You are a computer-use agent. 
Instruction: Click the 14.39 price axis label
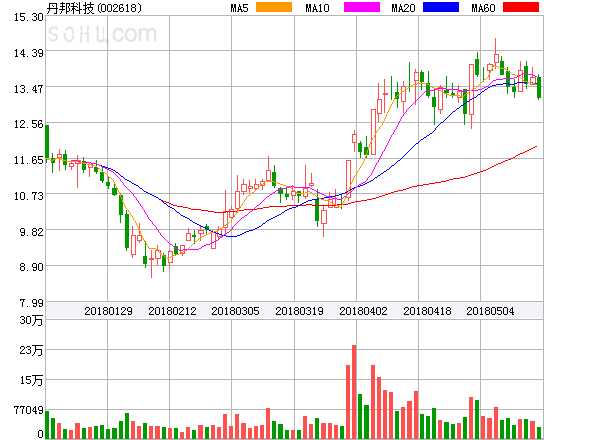coord(29,53)
